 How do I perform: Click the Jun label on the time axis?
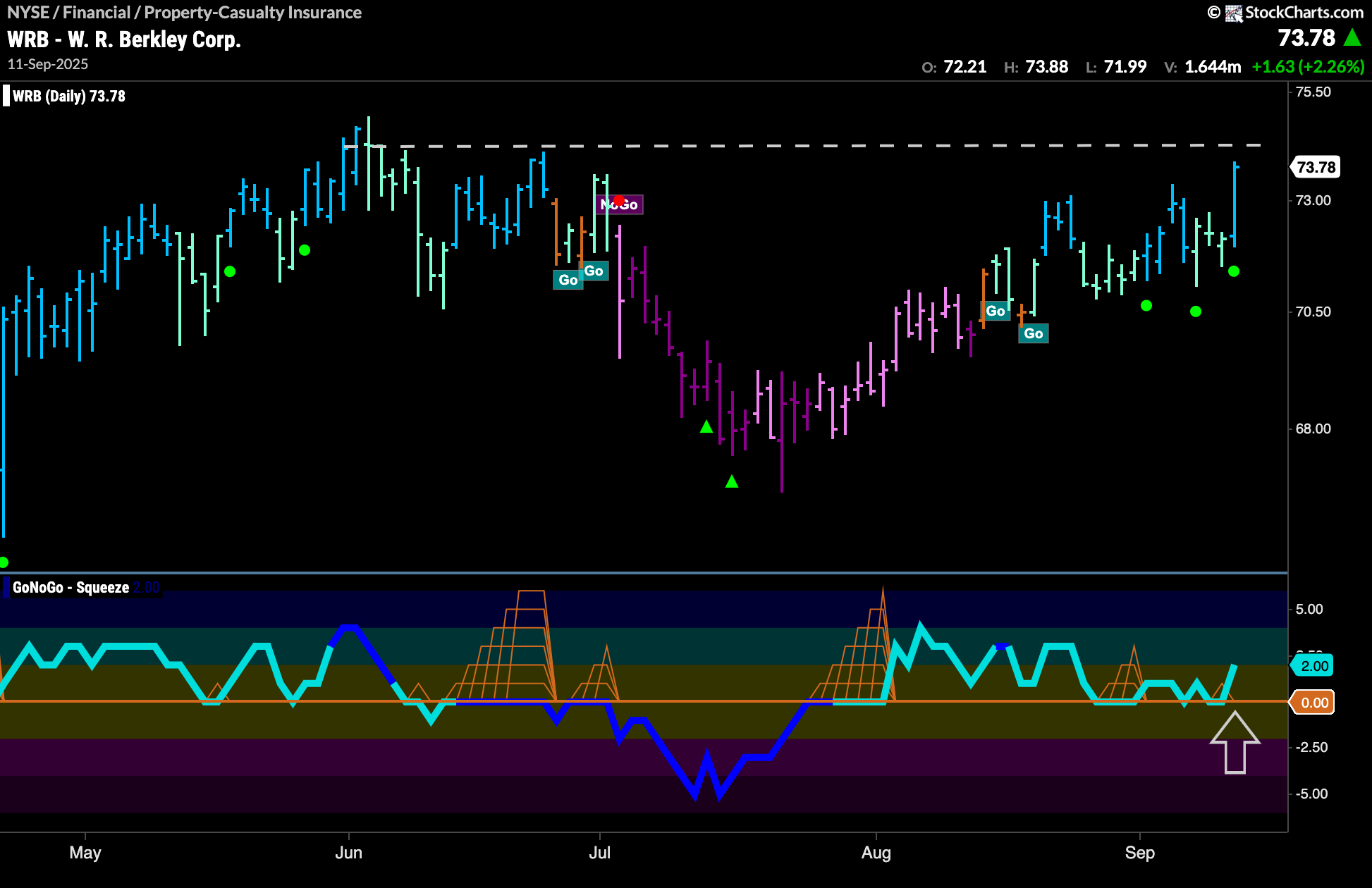click(348, 853)
